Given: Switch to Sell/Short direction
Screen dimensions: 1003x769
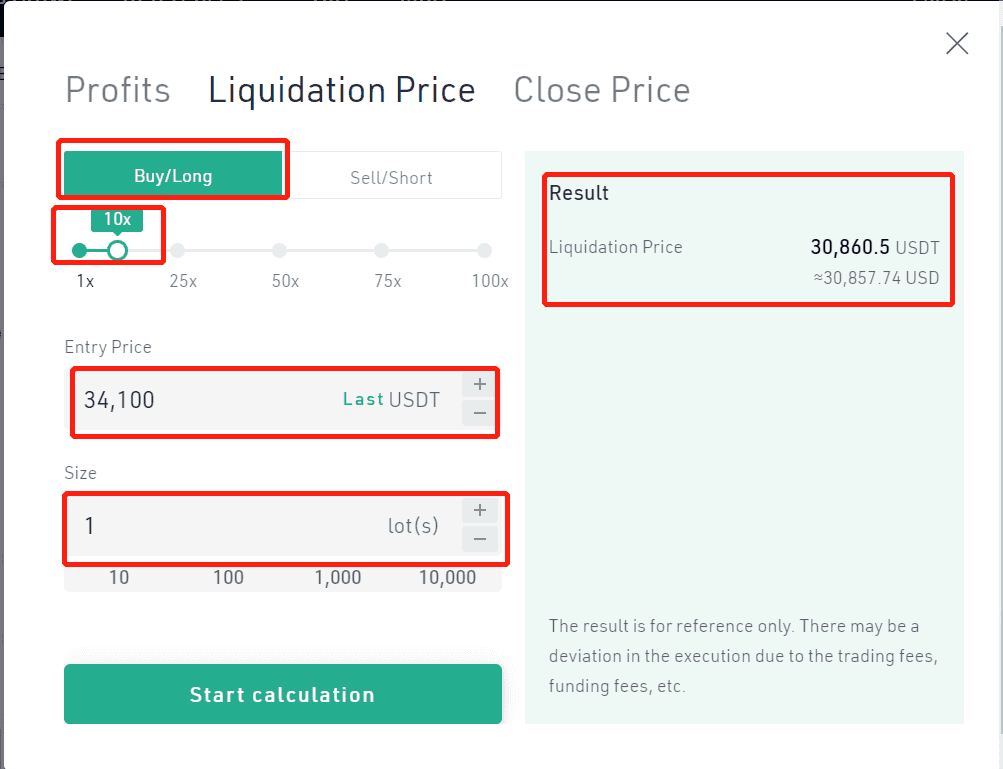Looking at the screenshot, I should pos(391,175).
